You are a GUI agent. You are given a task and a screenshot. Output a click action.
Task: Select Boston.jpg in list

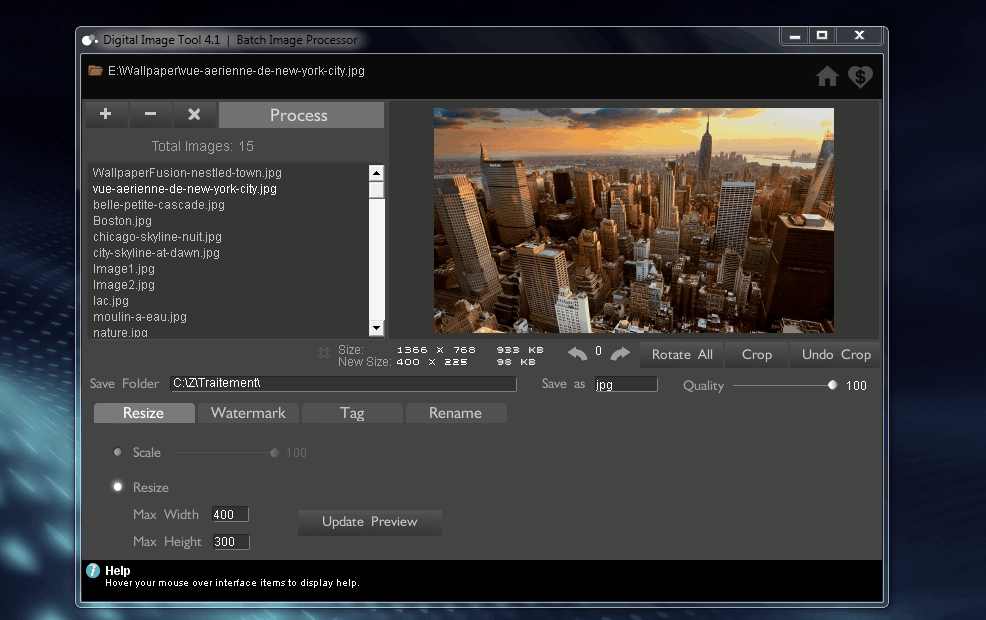[123, 221]
